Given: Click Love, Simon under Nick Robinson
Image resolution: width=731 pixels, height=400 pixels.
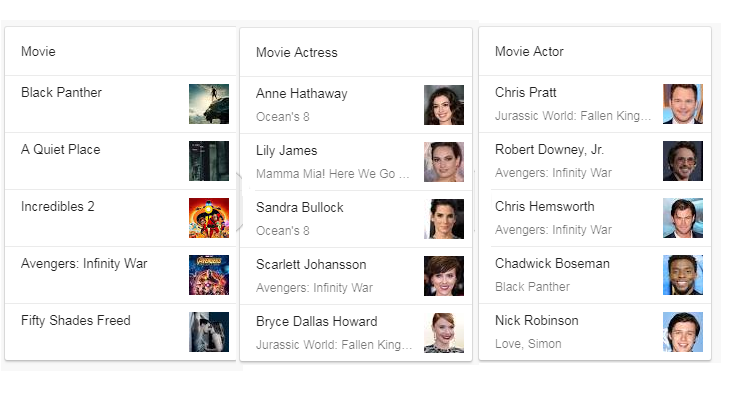Looking at the screenshot, I should (x=528, y=344).
